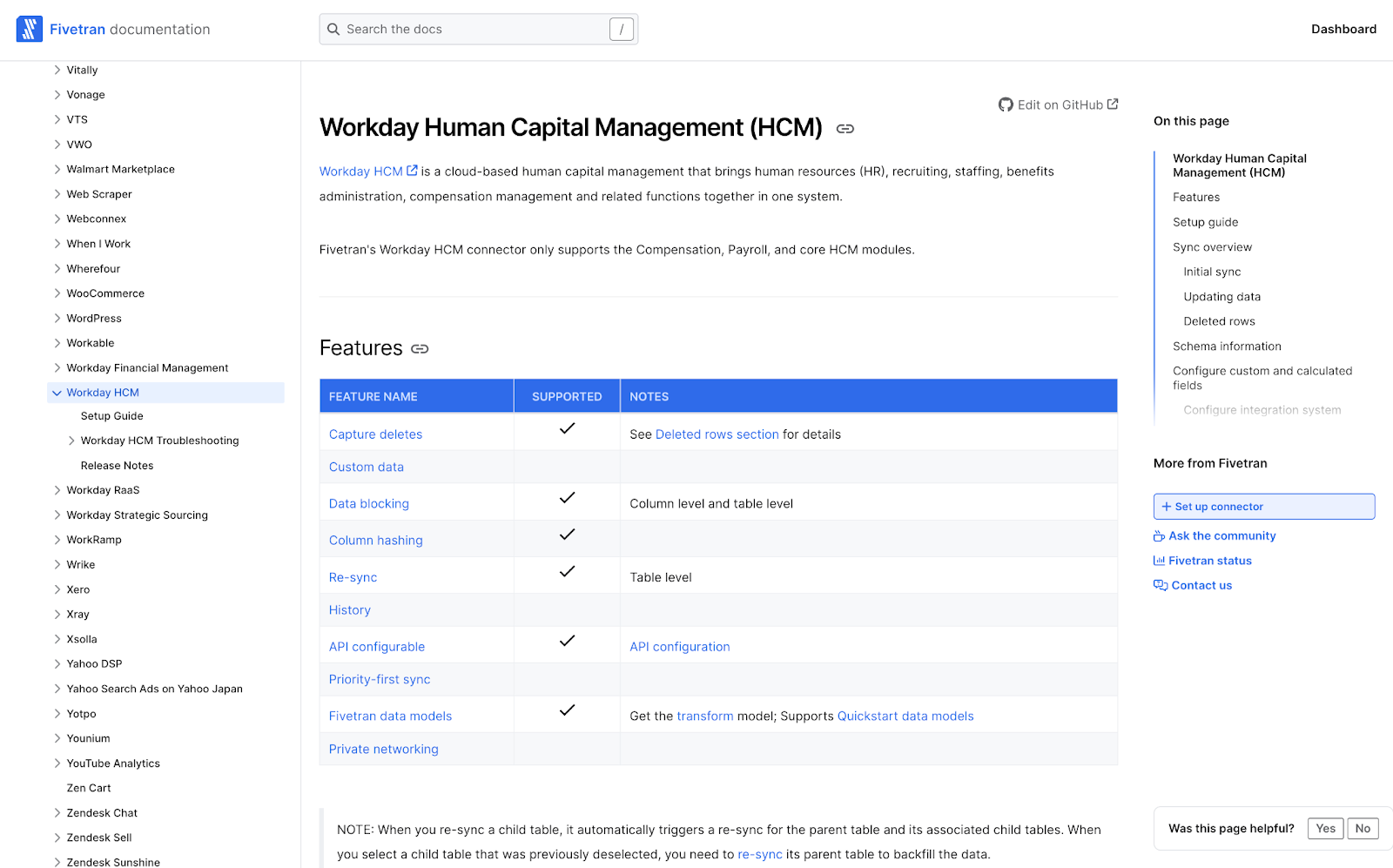Viewport: 1393px width, 868px height.
Task: Open the Data blocking feature link
Action: [368, 504]
